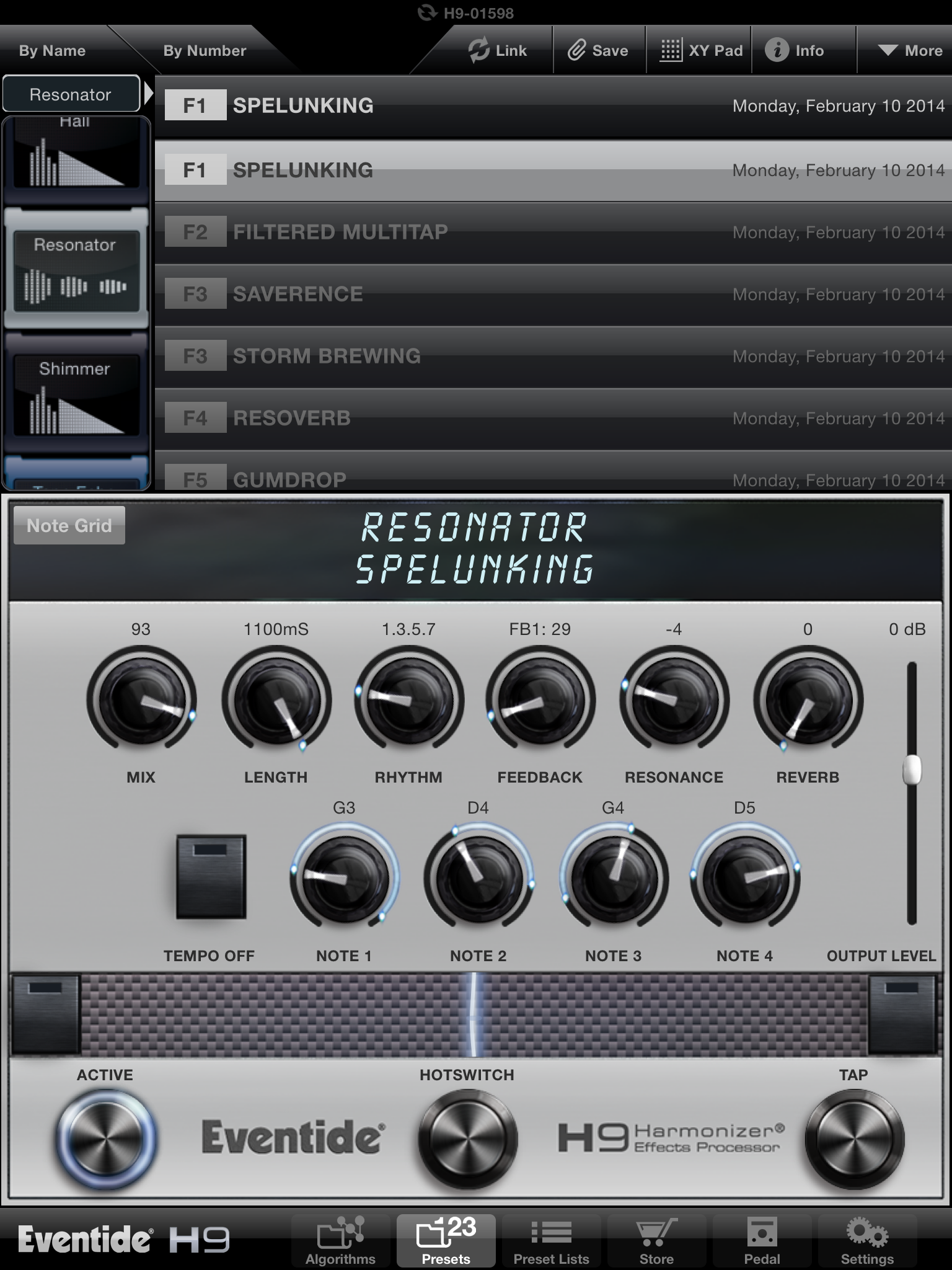Click the RESONATOR SPELUNKING display
Image resolution: width=952 pixels, height=1270 pixels.
[x=474, y=549]
